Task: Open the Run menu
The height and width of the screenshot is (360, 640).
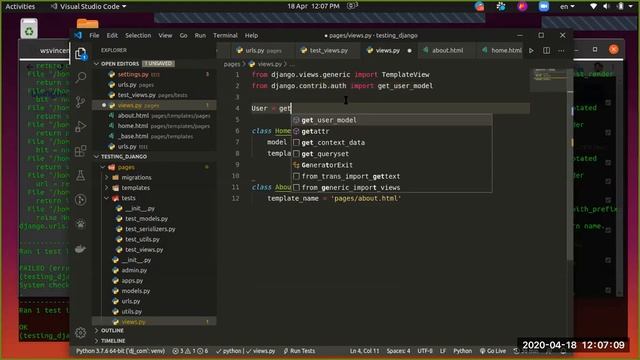Action: coord(200,36)
